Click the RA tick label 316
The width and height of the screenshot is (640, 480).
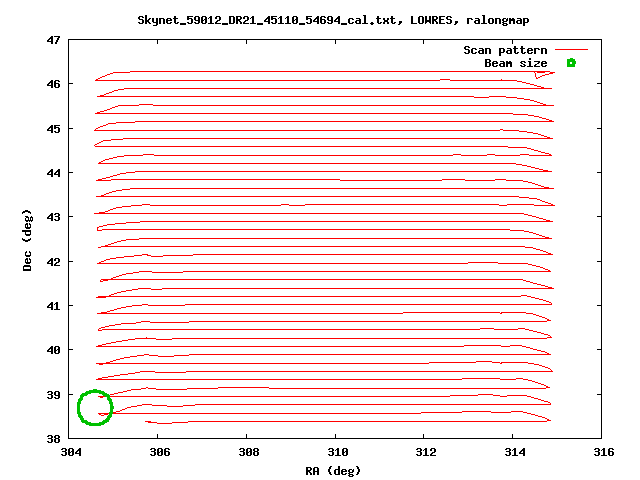pyautogui.click(x=604, y=452)
